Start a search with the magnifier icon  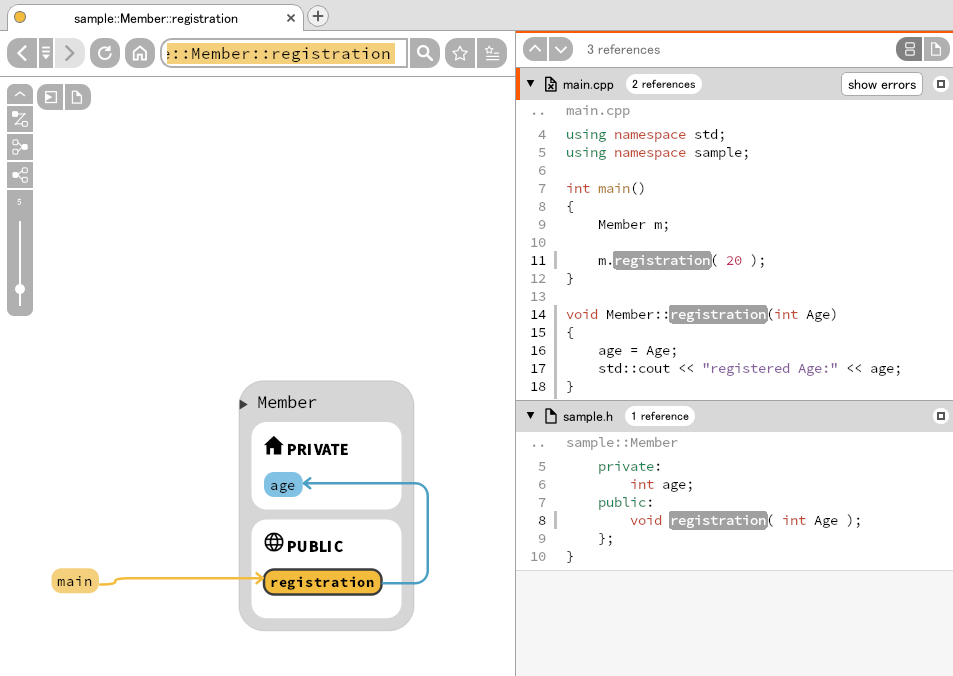tap(424, 54)
